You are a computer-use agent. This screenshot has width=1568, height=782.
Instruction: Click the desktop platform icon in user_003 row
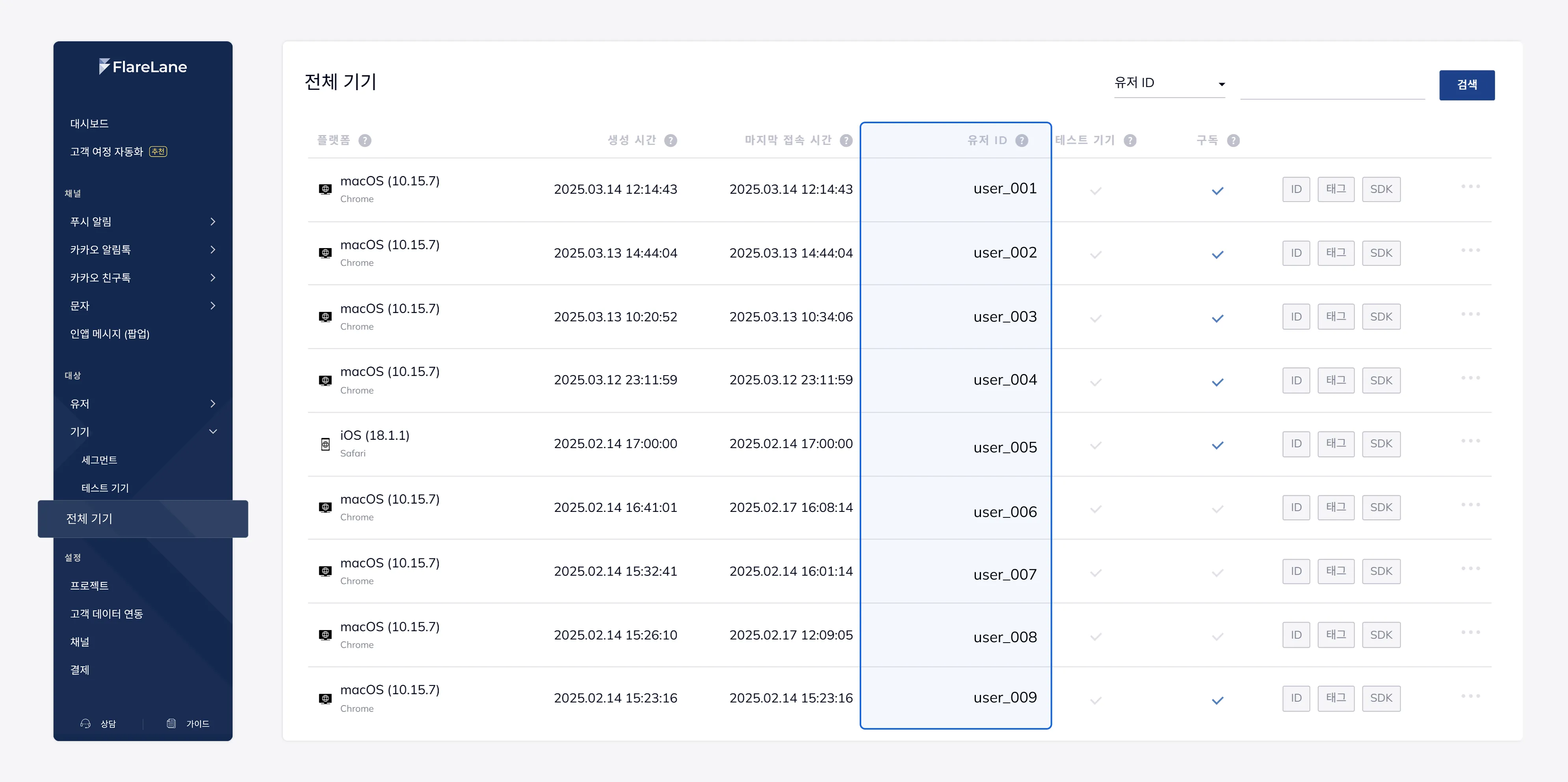coord(326,317)
